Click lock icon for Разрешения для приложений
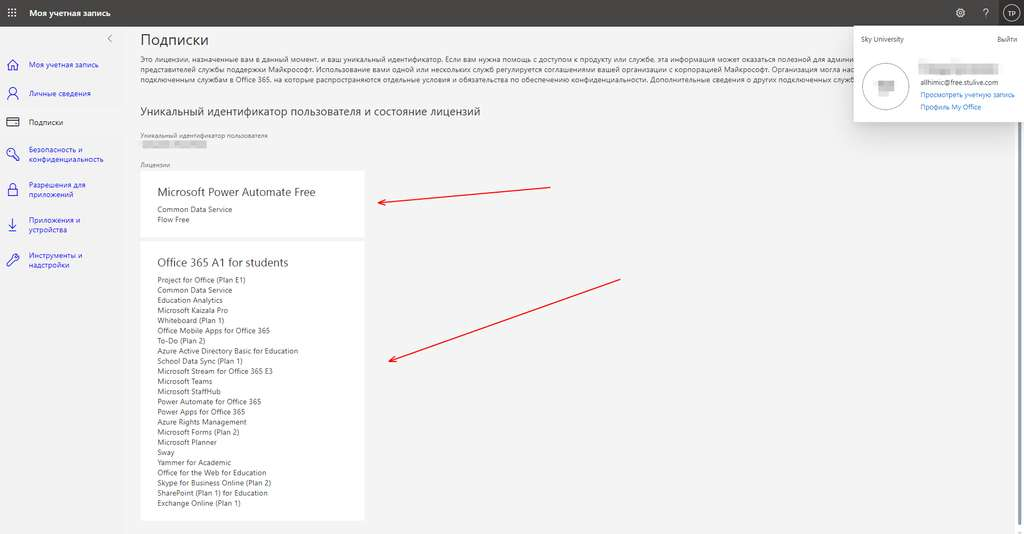Screen dimensions: 1024x534 [12, 189]
